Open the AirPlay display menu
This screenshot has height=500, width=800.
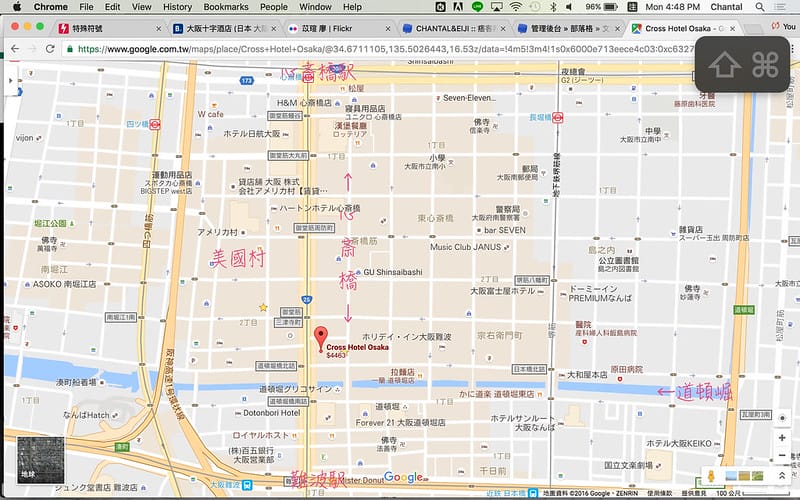[496, 7]
